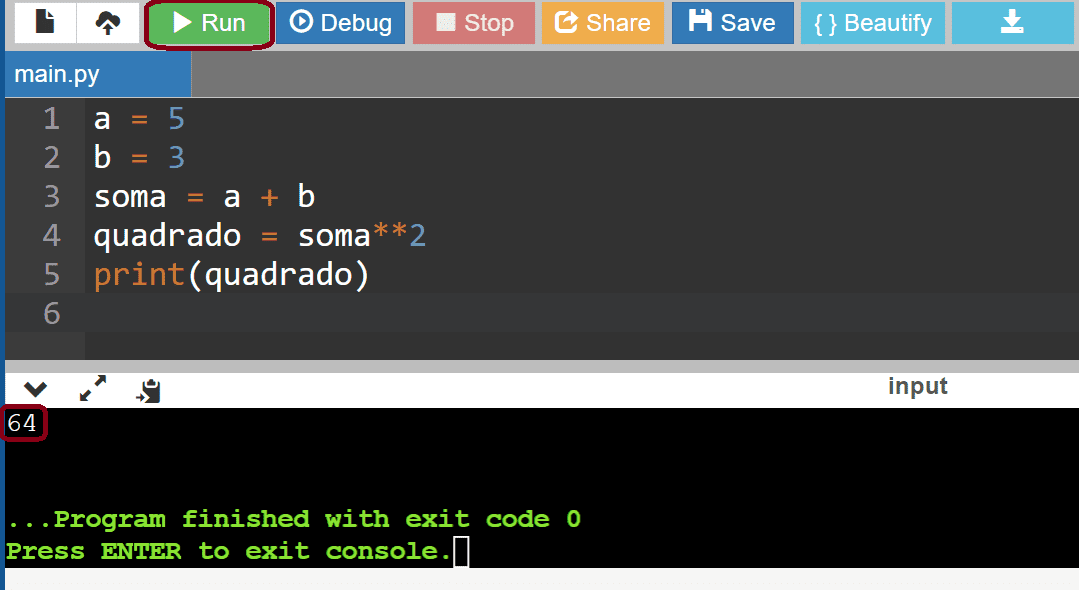Image resolution: width=1079 pixels, height=590 pixels.
Task: Download the current code
Action: 1012,22
